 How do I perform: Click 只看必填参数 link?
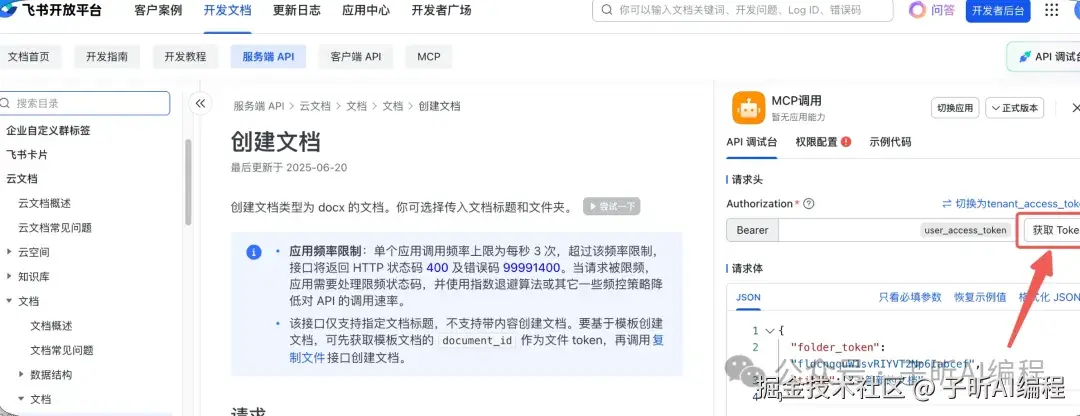coord(910,297)
